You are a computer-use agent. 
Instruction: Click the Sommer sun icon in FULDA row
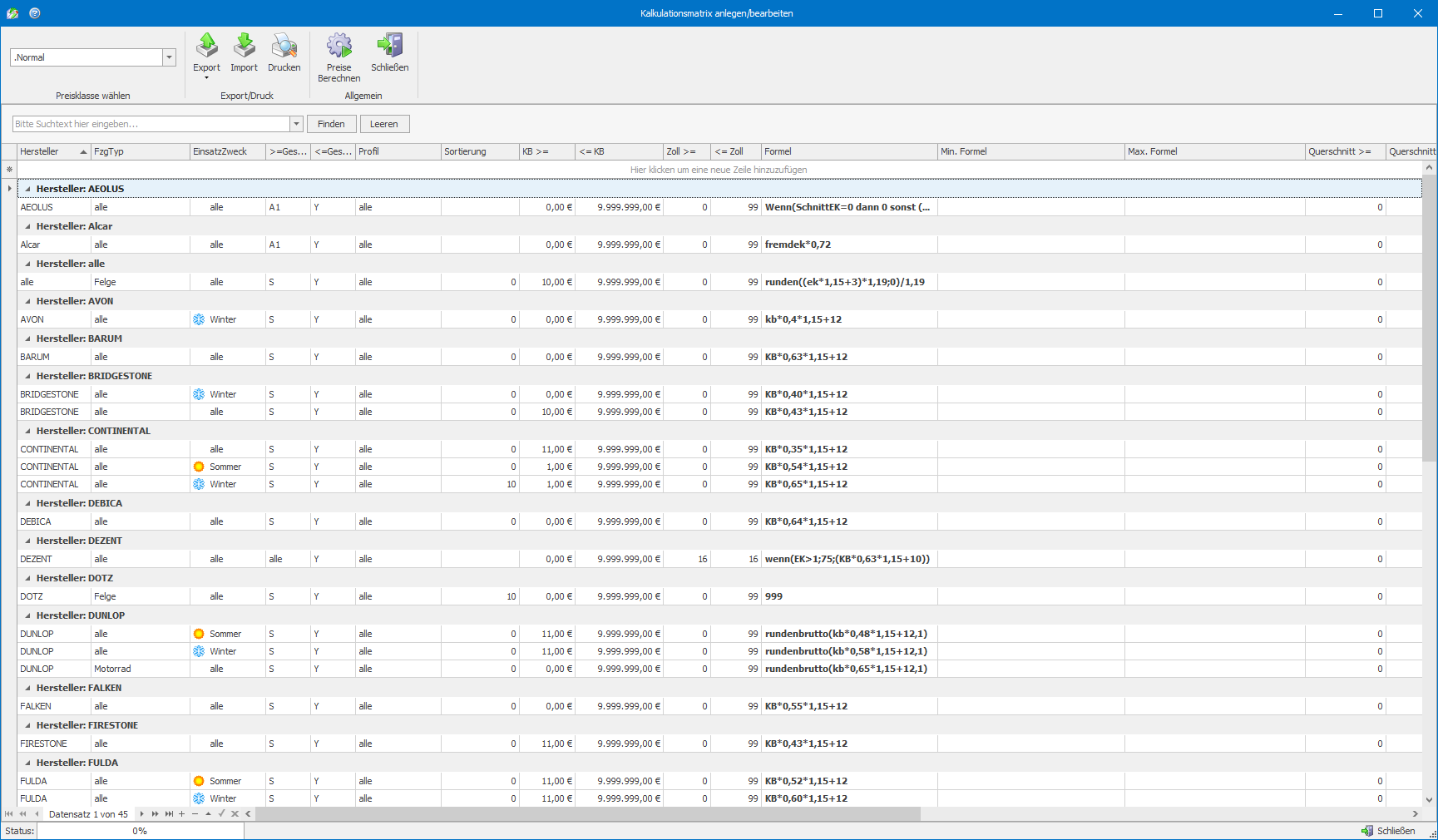[x=199, y=781]
